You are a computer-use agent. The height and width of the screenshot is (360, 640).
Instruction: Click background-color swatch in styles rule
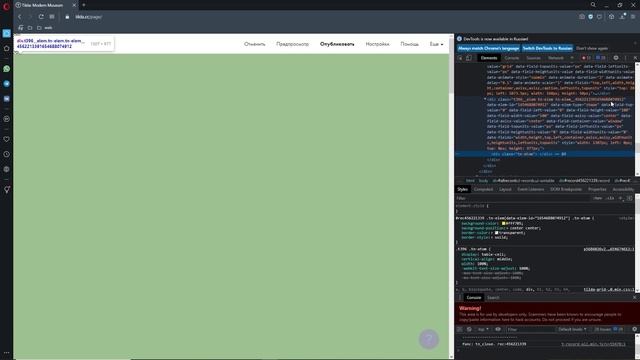point(504,223)
